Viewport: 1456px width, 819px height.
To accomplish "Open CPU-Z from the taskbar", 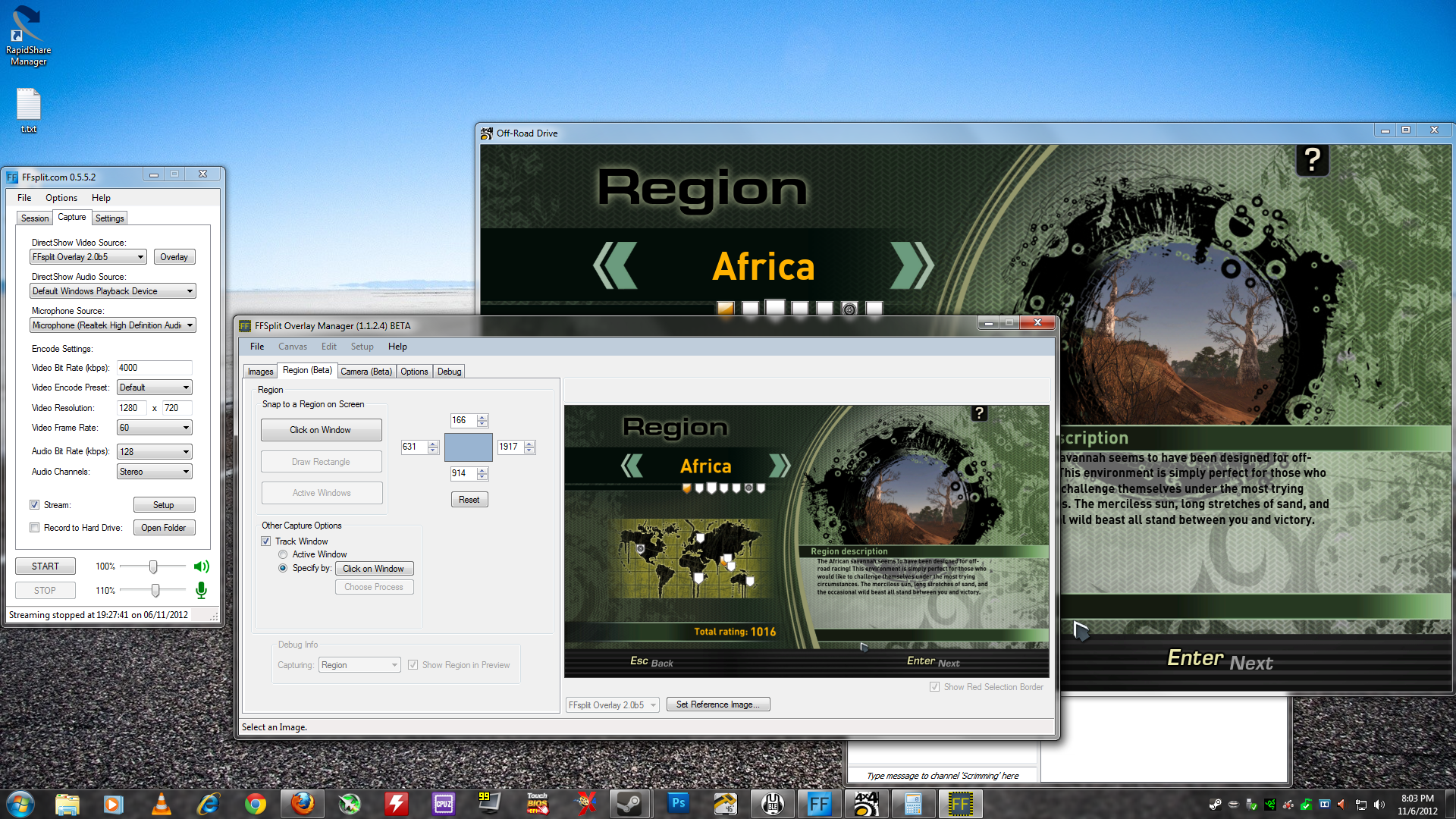I will [443, 804].
